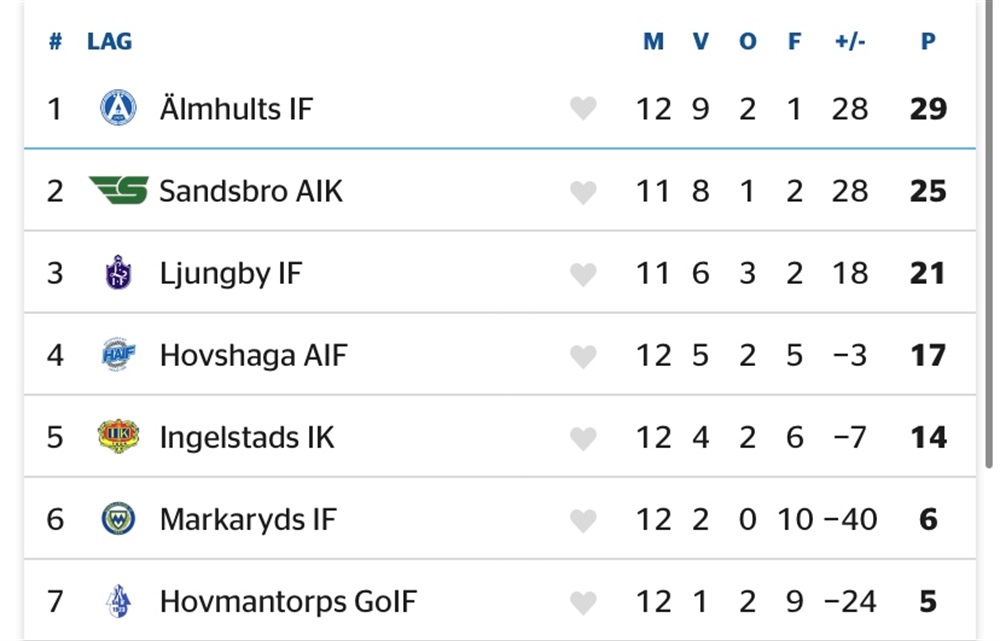The height and width of the screenshot is (641, 1000).
Task: Click the LAG column header
Action: [x=110, y=41]
